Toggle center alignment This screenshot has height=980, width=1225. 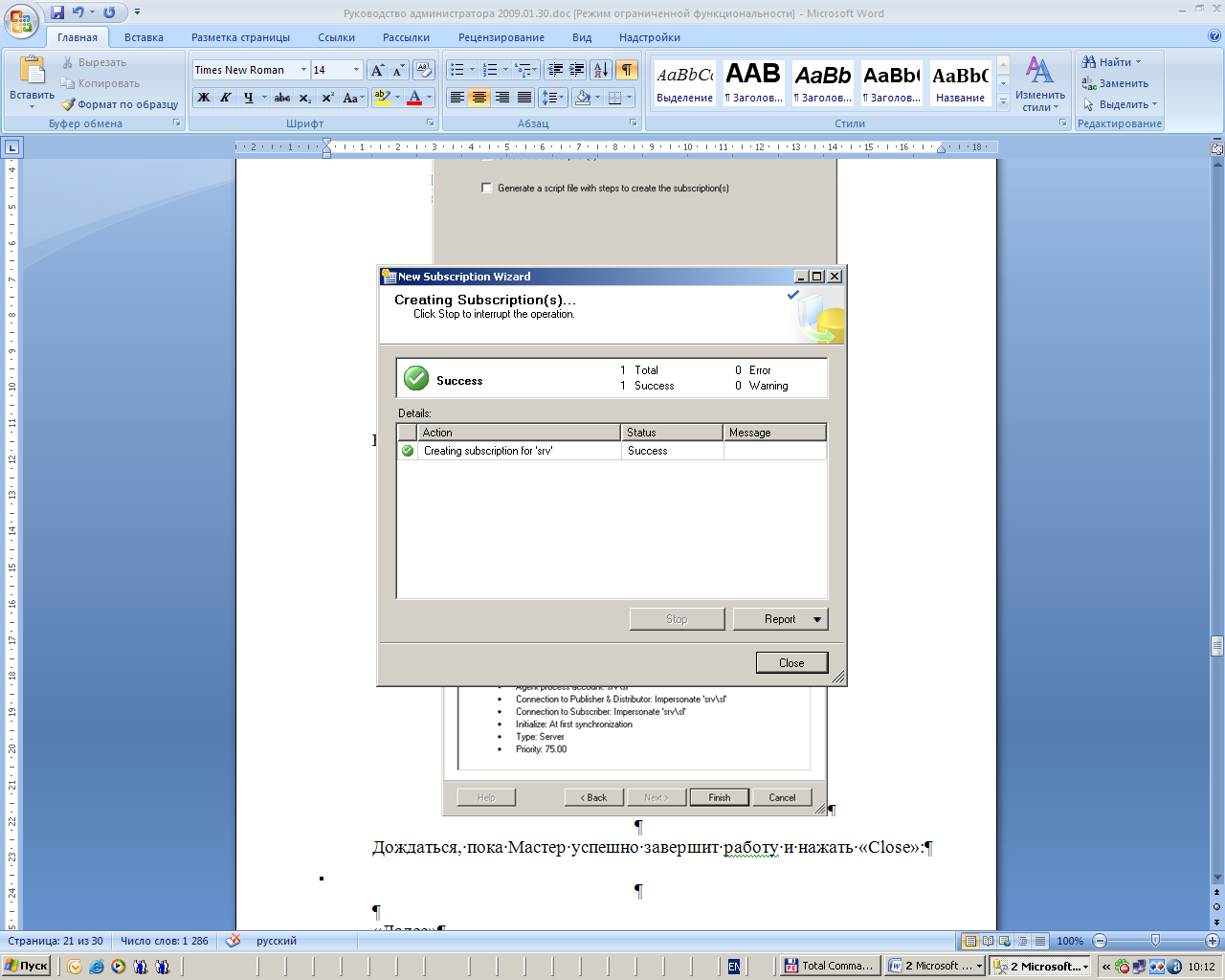click(x=479, y=98)
